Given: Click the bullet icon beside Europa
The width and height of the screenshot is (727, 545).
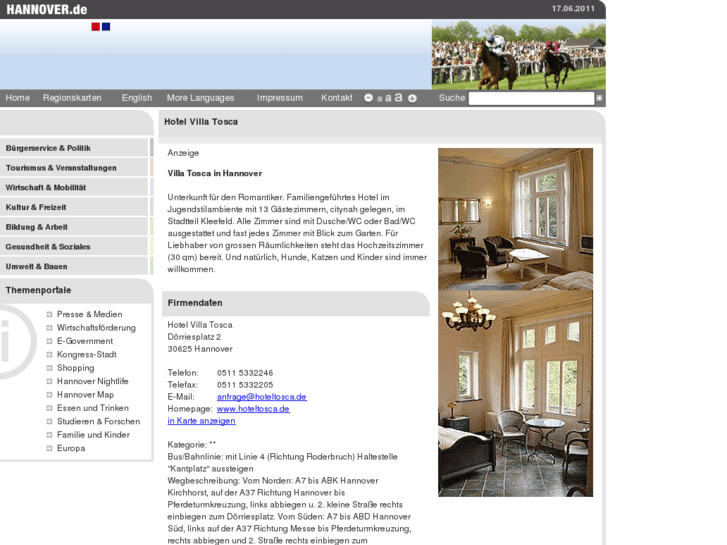Looking at the screenshot, I should [x=49, y=449].
